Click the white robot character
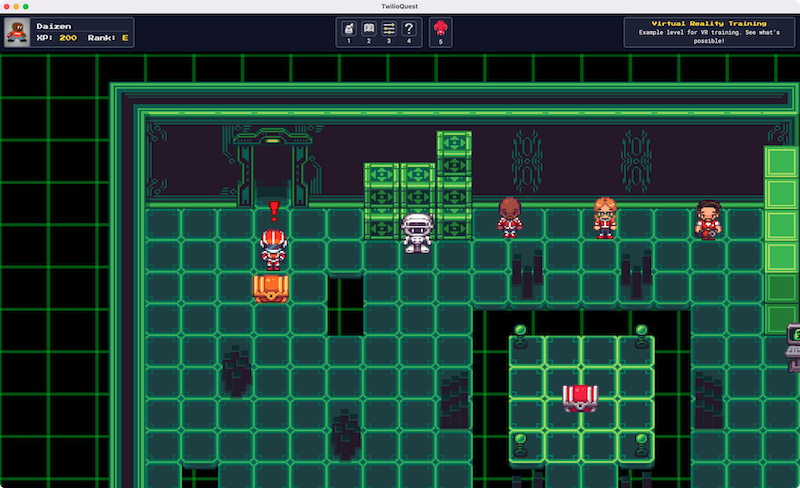This screenshot has width=800, height=488. coord(416,232)
